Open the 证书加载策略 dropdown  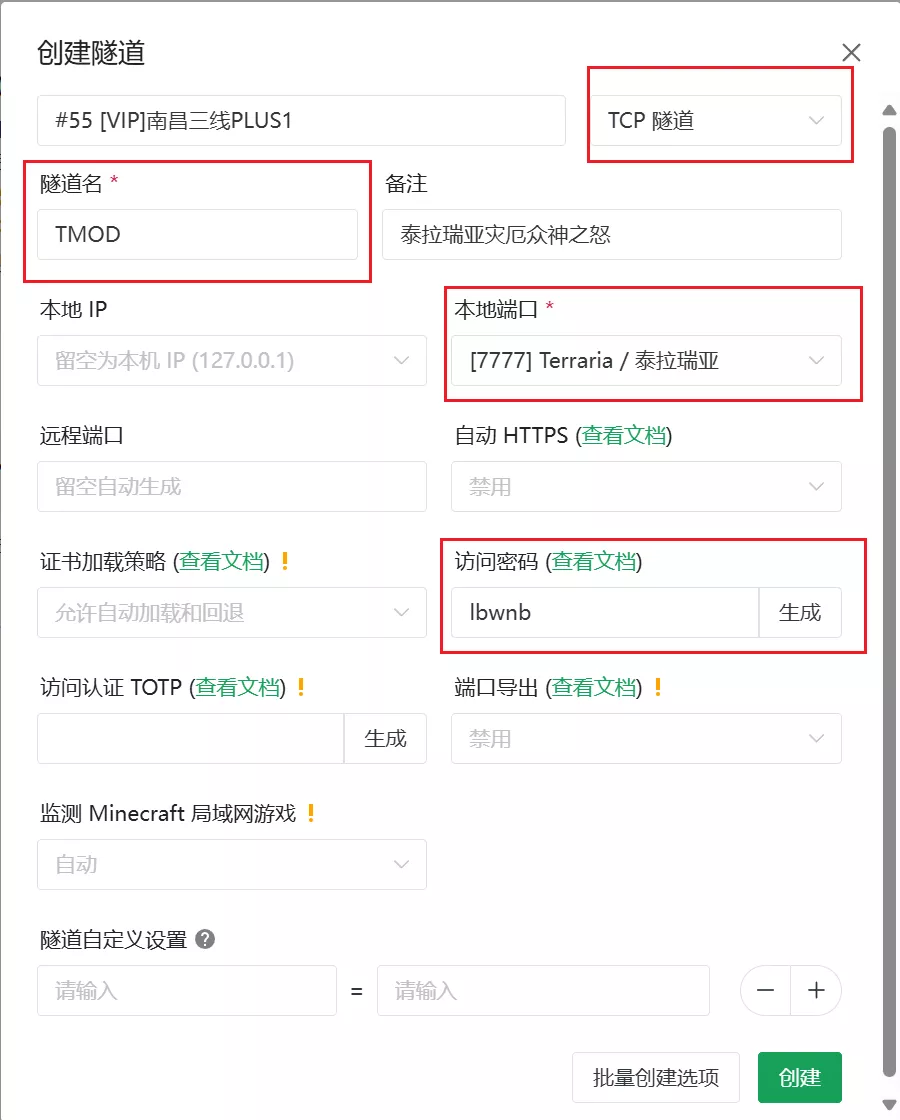[231, 613]
